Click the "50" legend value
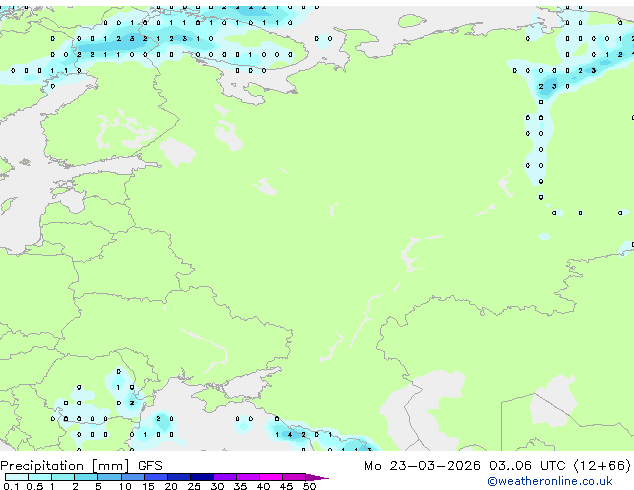This screenshot has height=490, width=634. [309, 486]
